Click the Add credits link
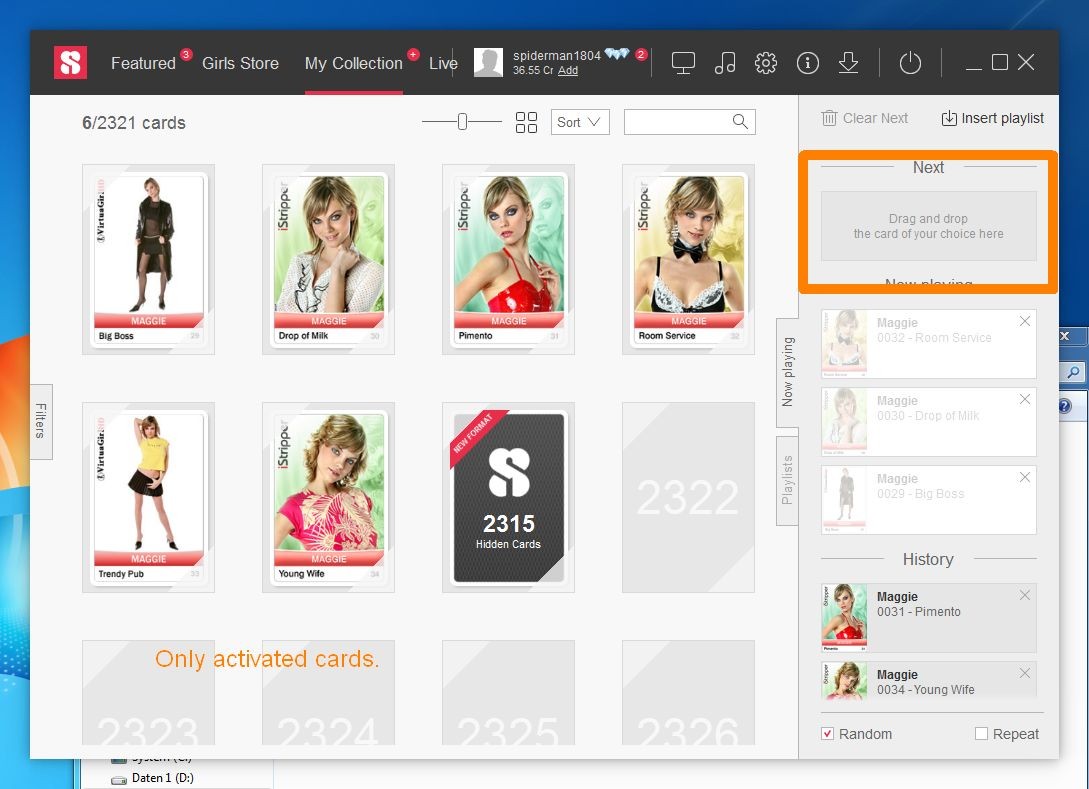1089x789 pixels. pos(567,70)
